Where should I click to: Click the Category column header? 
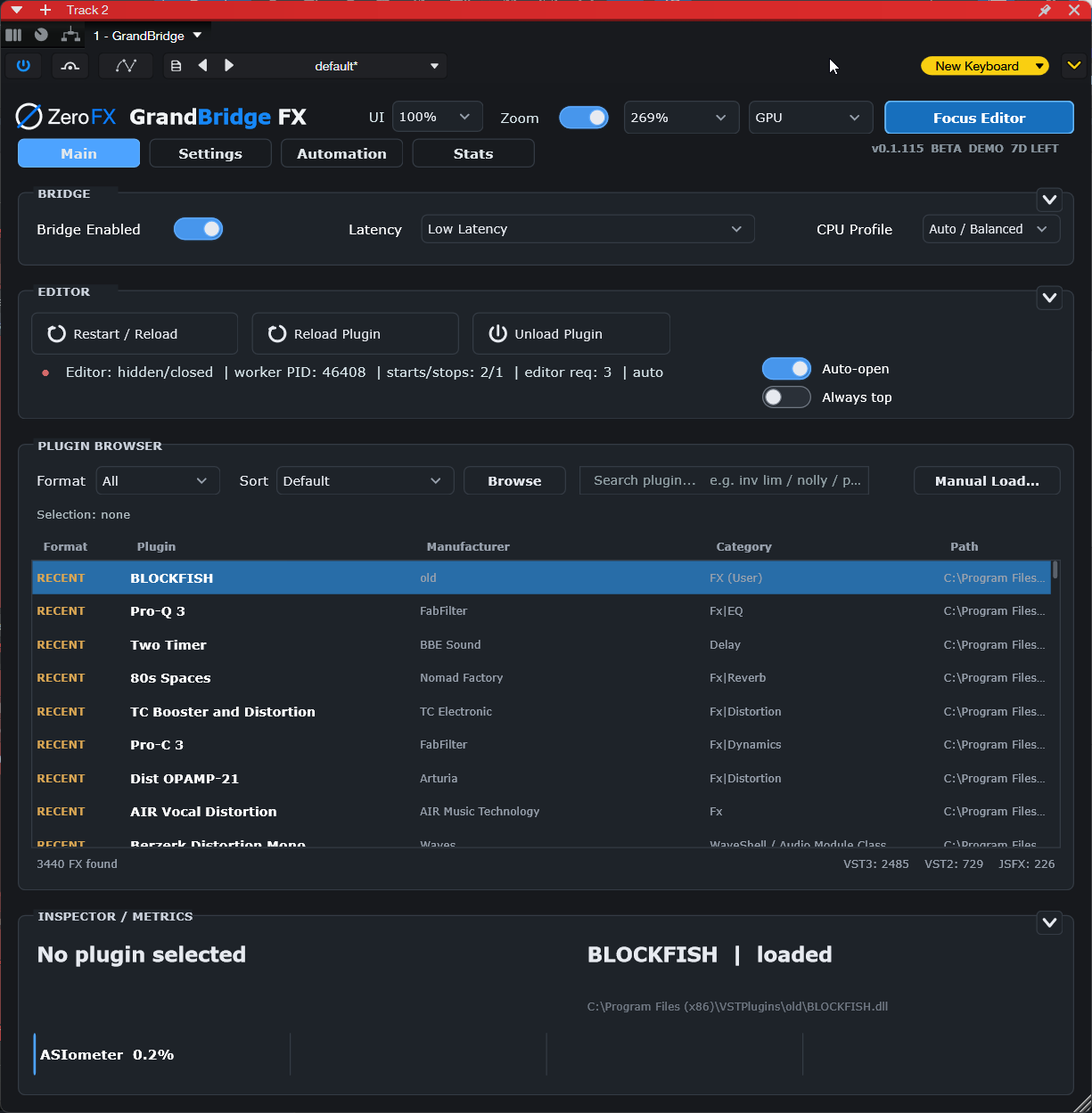(743, 546)
